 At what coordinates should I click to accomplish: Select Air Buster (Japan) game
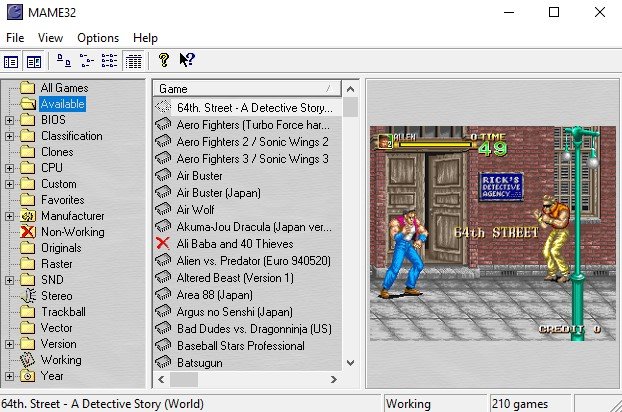point(219,193)
